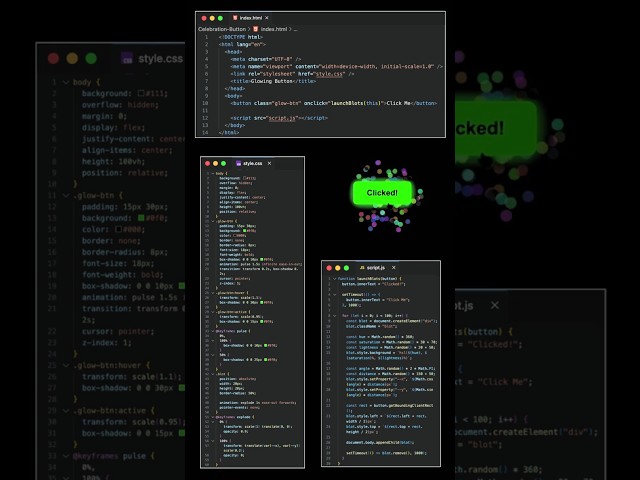Click the green zoom dot of the index.html window
The width and height of the screenshot is (640, 480).
(220, 18)
